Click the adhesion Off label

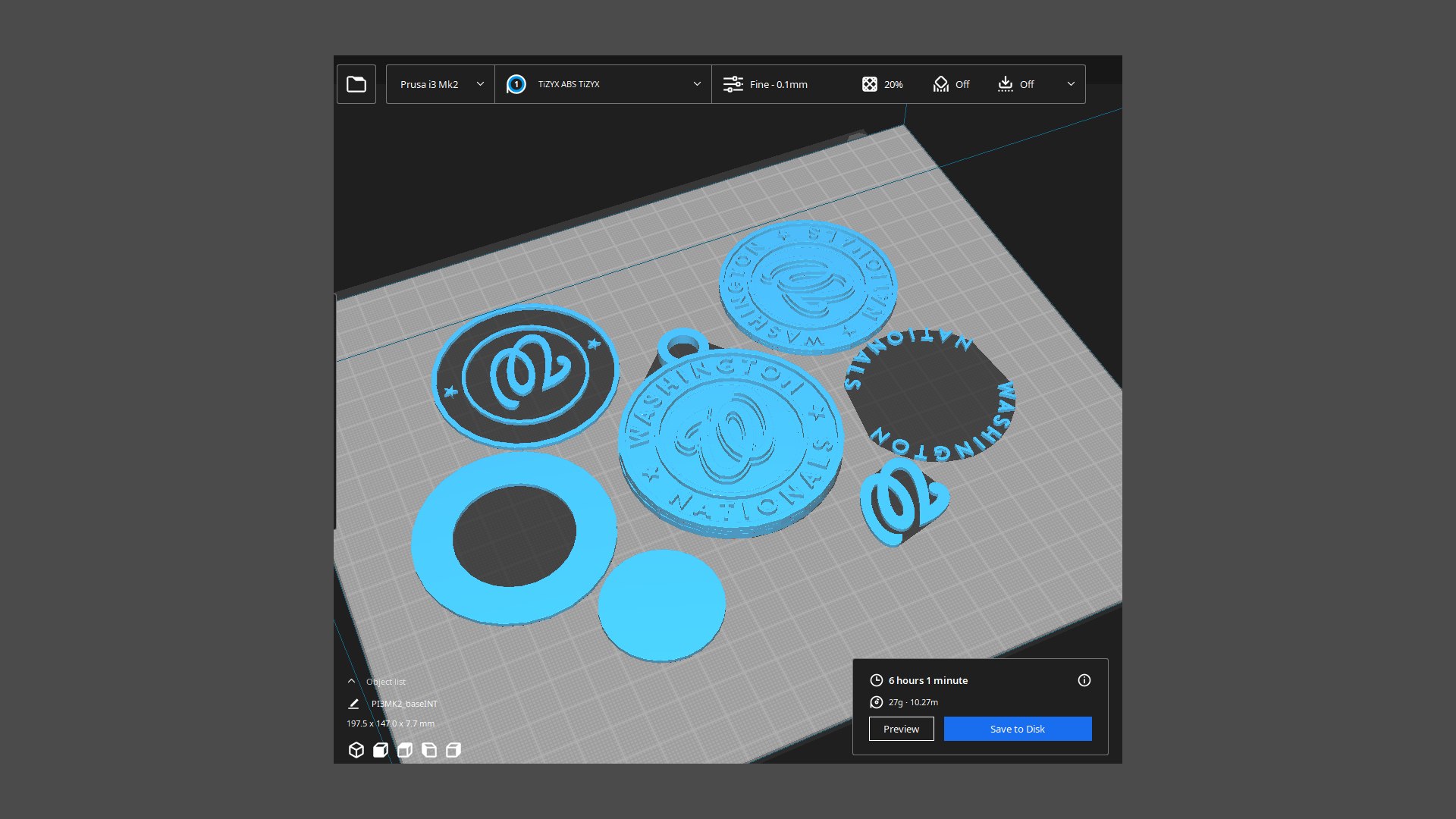pyautogui.click(x=1027, y=84)
